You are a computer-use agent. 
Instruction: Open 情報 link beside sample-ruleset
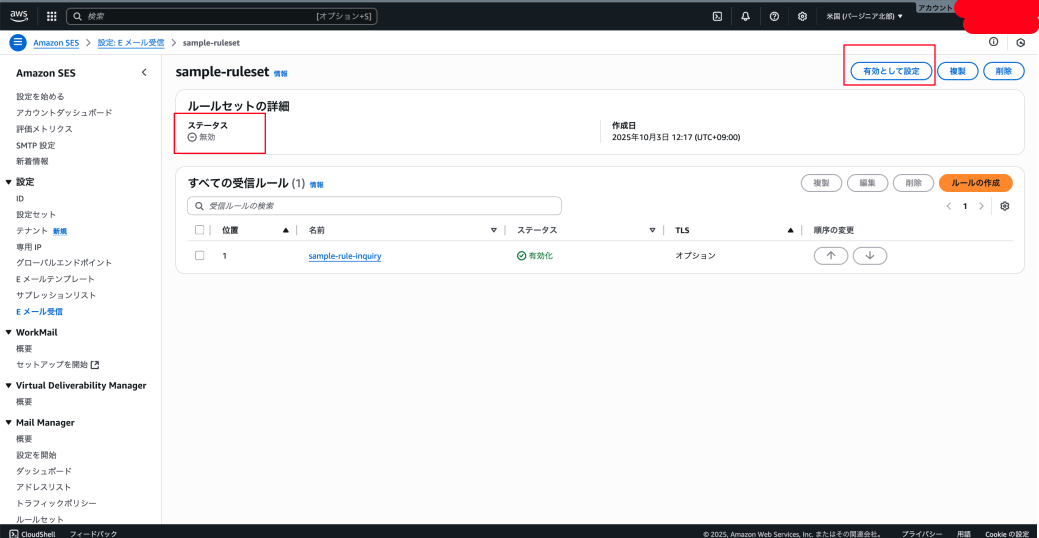click(x=281, y=74)
